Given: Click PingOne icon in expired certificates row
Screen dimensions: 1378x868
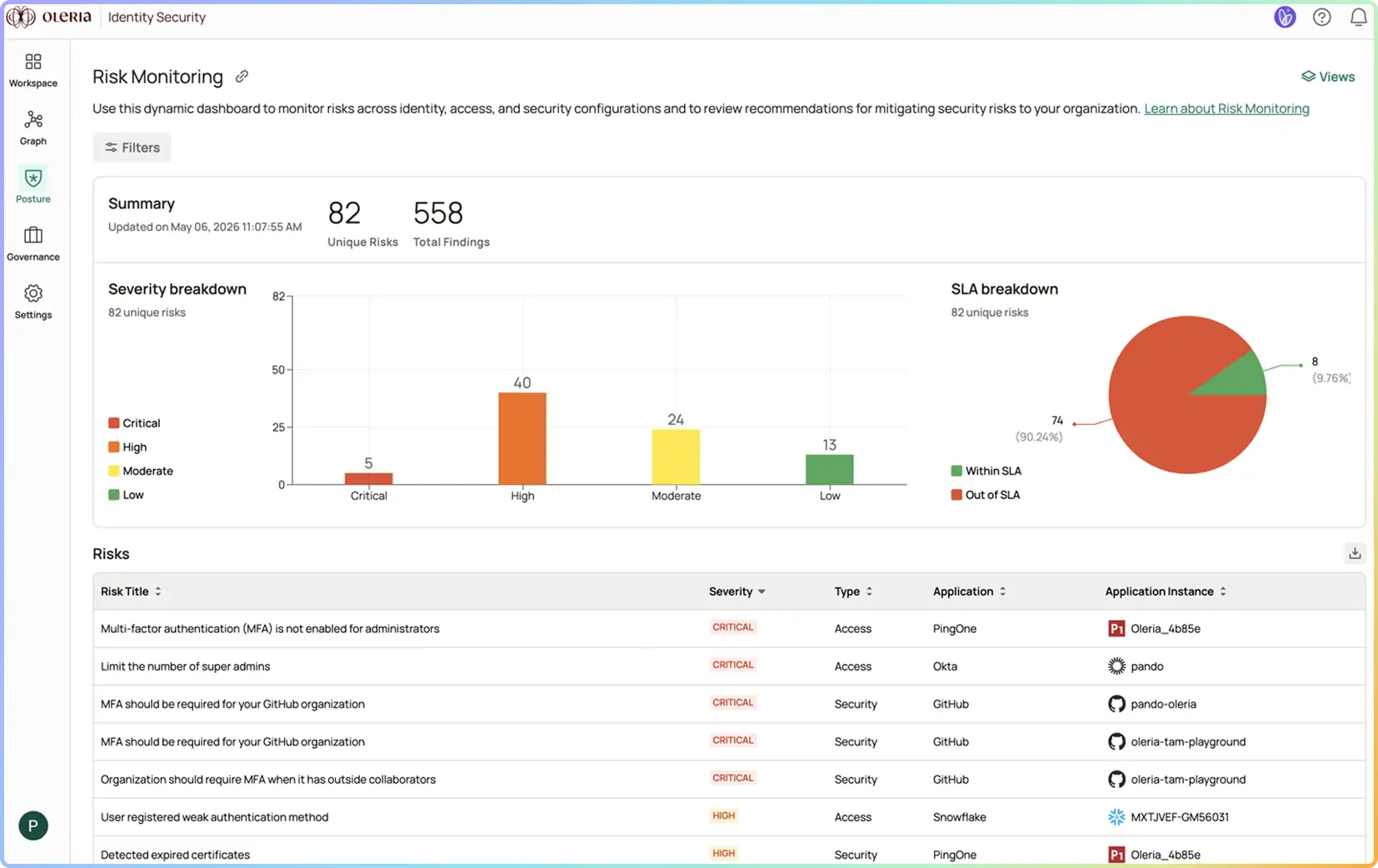Looking at the screenshot, I should 1116,855.
